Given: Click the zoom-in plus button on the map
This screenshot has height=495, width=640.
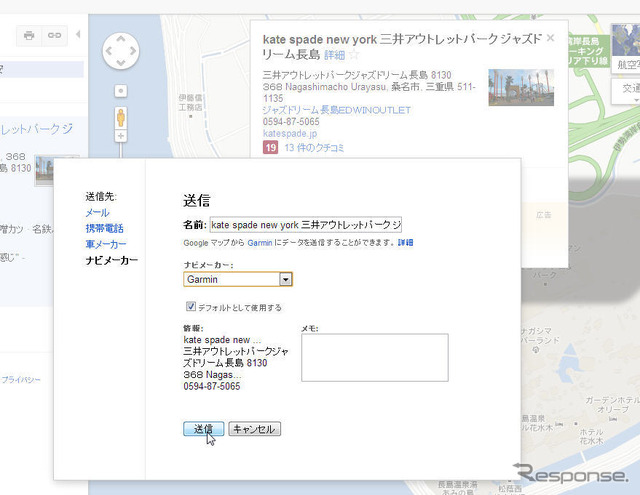Looking at the screenshot, I should click(x=121, y=136).
